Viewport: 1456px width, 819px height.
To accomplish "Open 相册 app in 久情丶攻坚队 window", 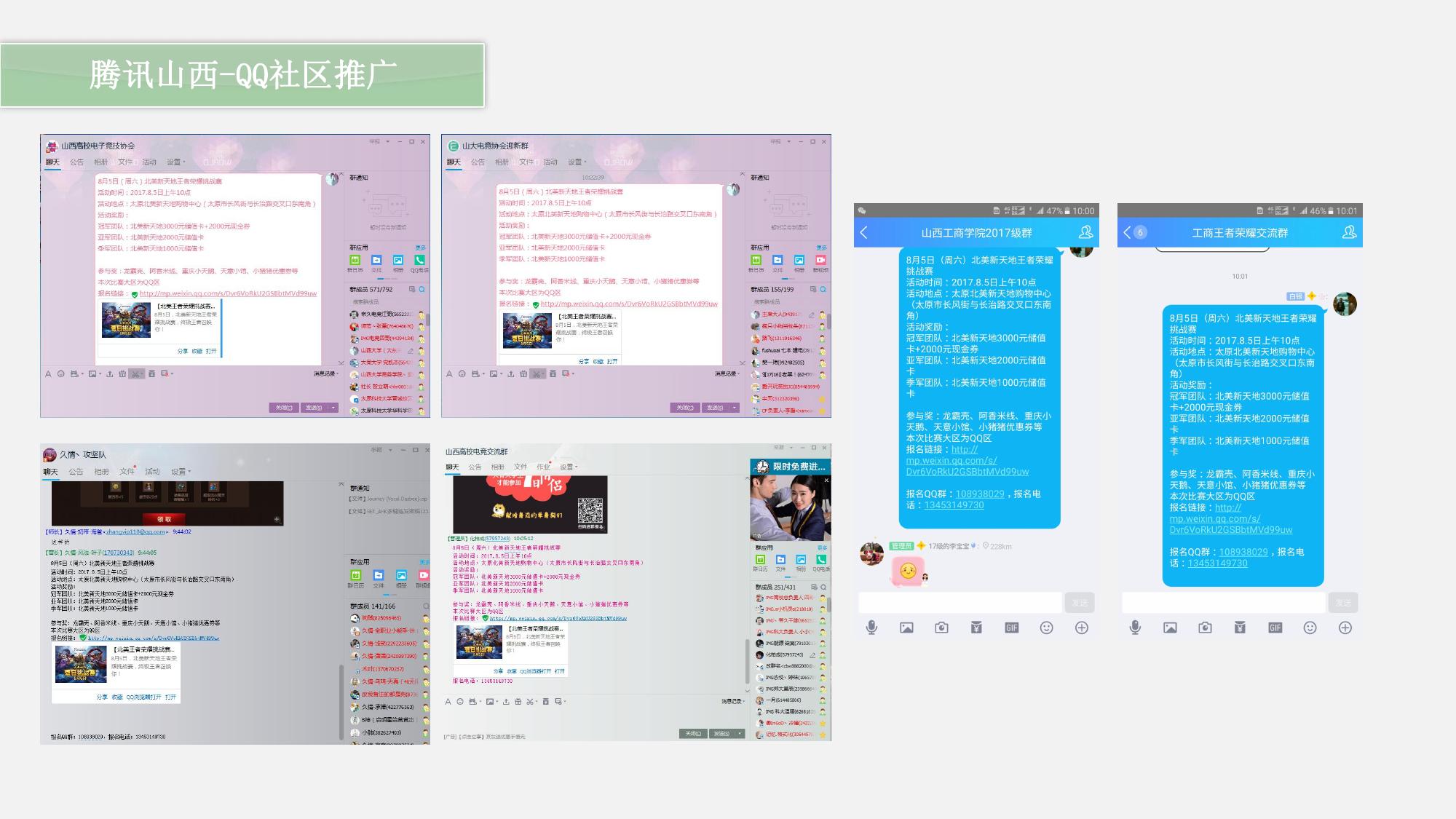I will tap(401, 578).
